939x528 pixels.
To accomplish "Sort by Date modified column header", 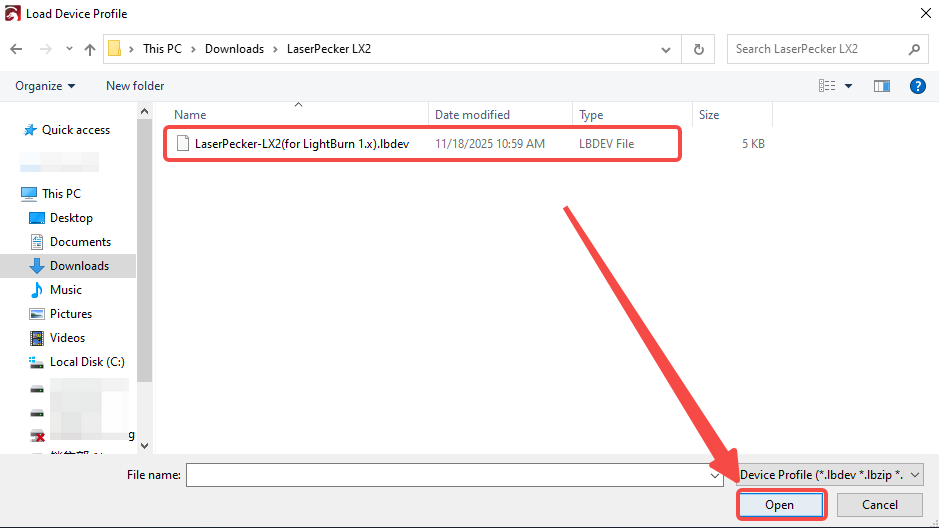I will 472,115.
